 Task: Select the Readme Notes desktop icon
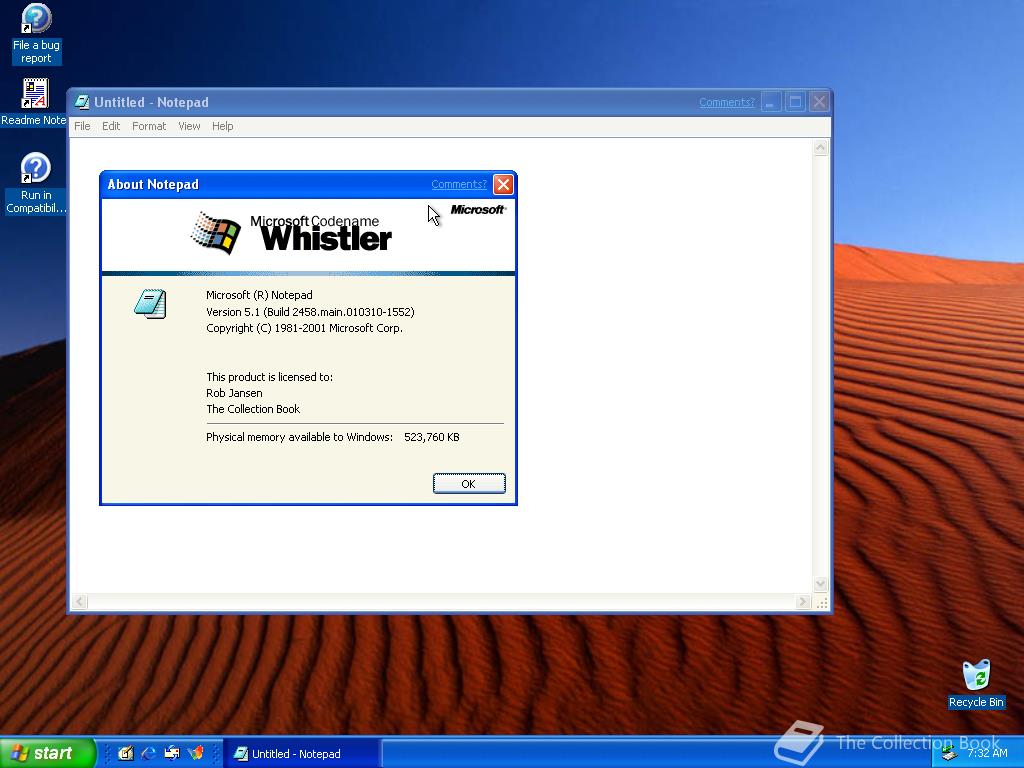tap(34, 103)
